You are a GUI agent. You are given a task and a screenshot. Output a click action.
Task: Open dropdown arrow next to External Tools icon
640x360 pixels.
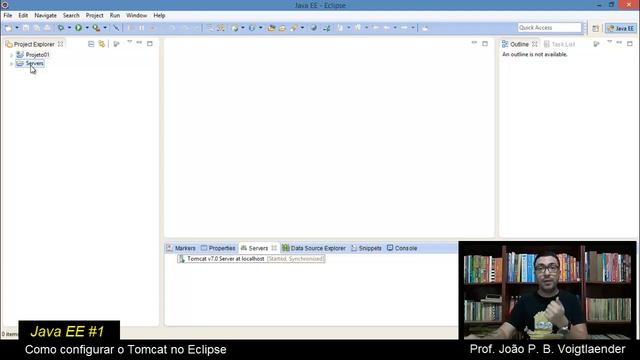click(x=105, y=28)
